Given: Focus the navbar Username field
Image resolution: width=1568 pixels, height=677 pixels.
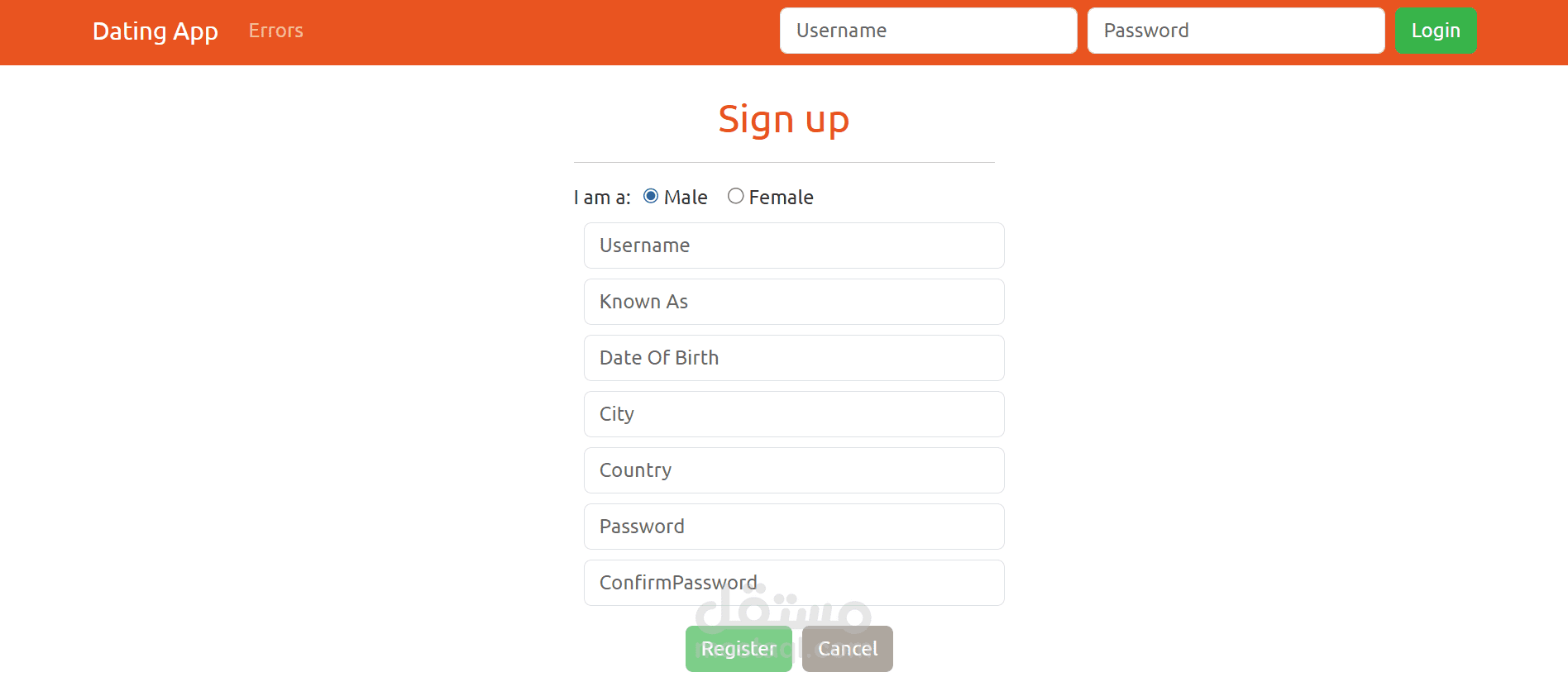Looking at the screenshot, I should point(928,31).
